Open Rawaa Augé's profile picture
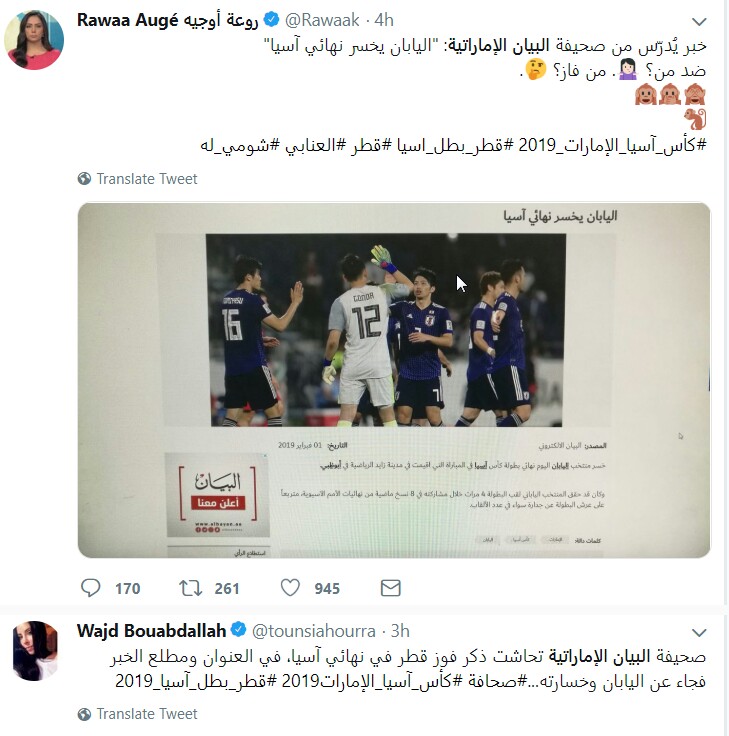729x736 pixels. (34, 40)
